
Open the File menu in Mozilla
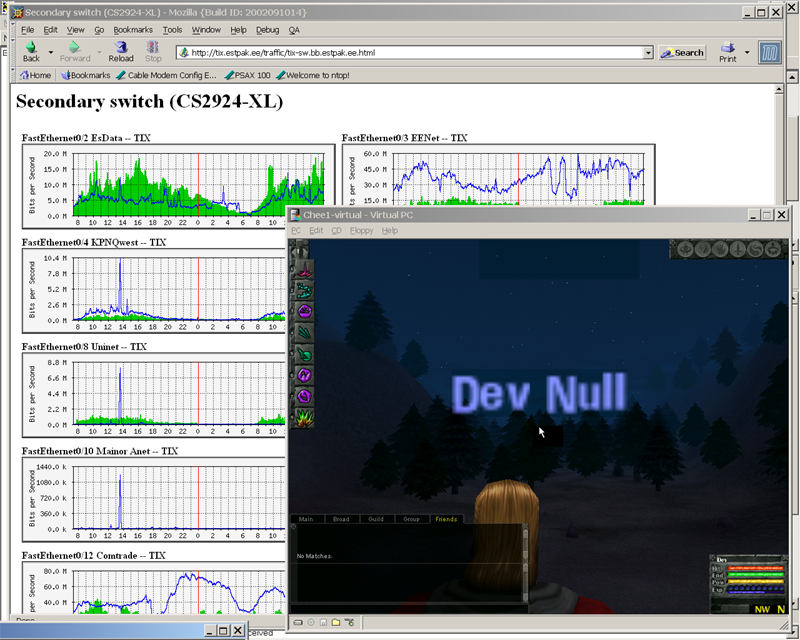pyautogui.click(x=27, y=30)
